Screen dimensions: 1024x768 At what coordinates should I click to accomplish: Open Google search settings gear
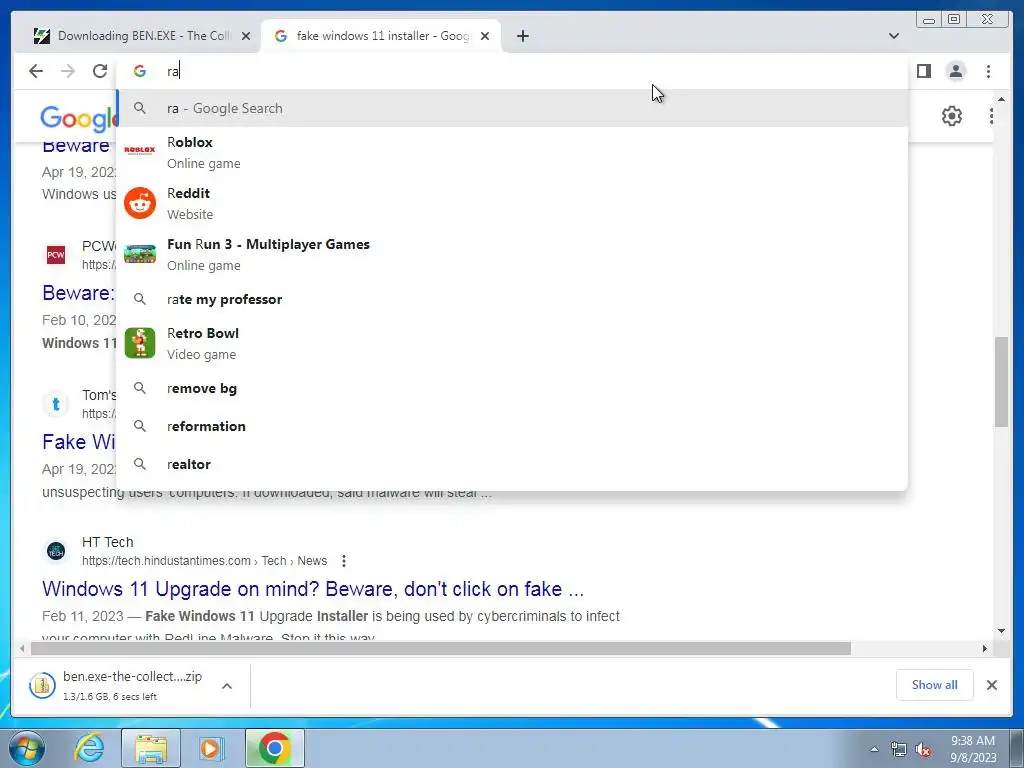click(x=952, y=116)
